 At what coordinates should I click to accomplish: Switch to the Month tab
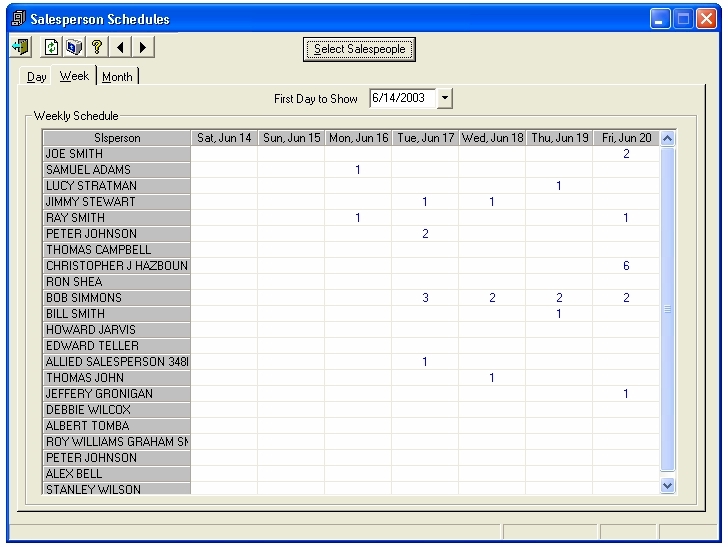click(x=117, y=77)
